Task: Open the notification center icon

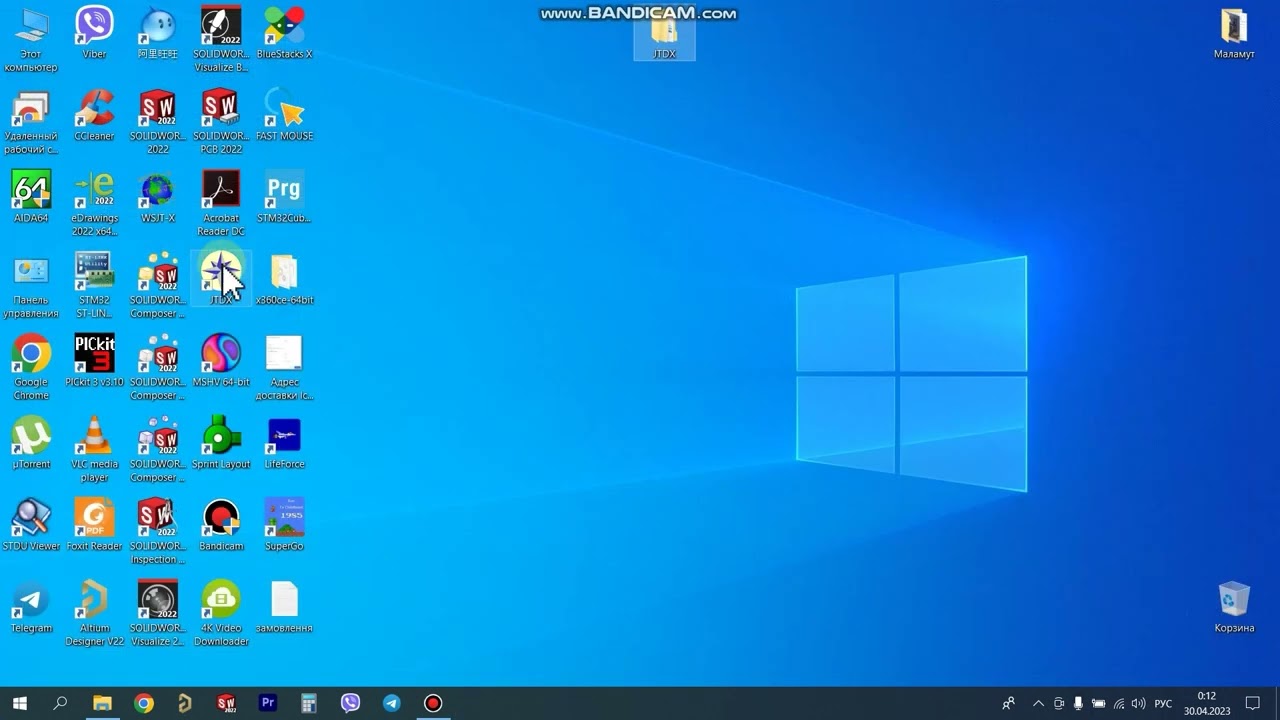Action: (x=1252, y=703)
